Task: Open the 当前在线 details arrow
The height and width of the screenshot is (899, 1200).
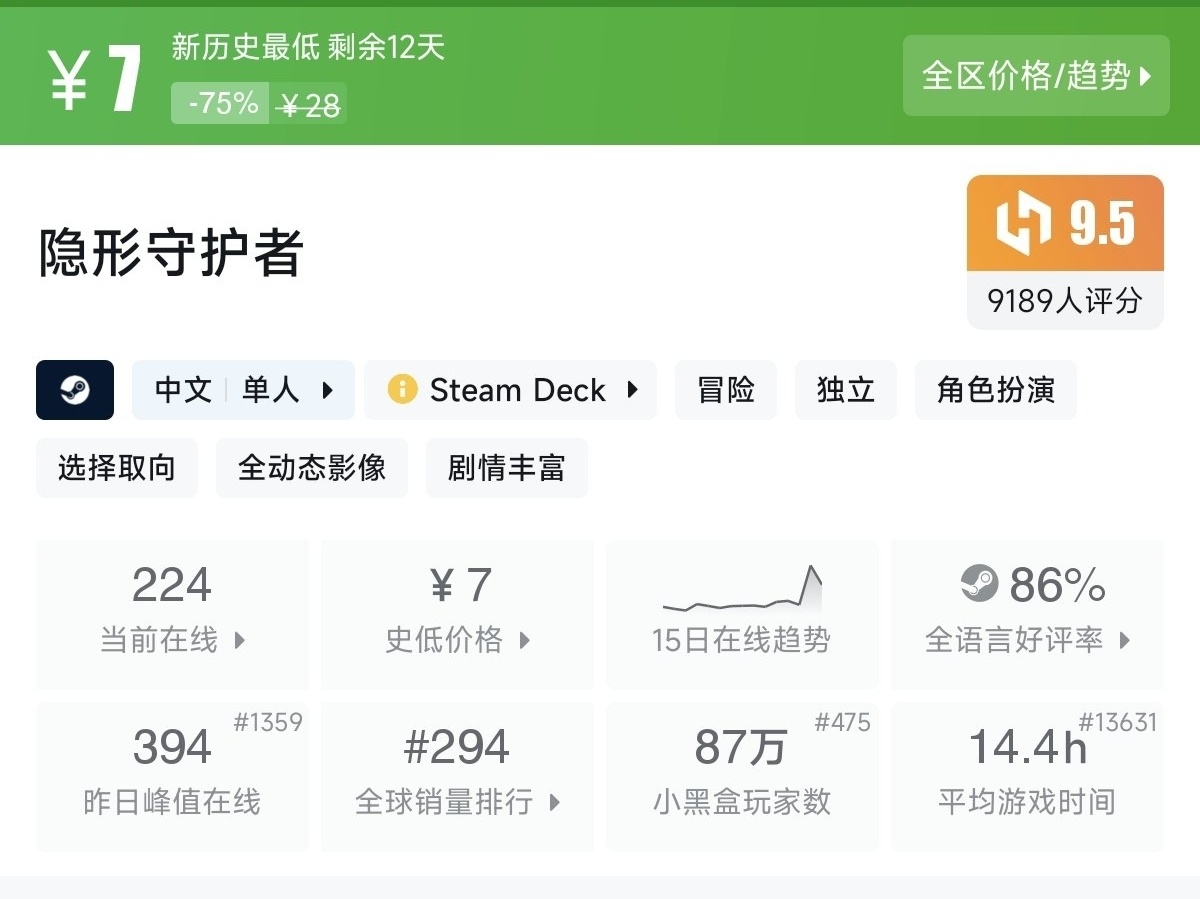Action: pos(239,640)
